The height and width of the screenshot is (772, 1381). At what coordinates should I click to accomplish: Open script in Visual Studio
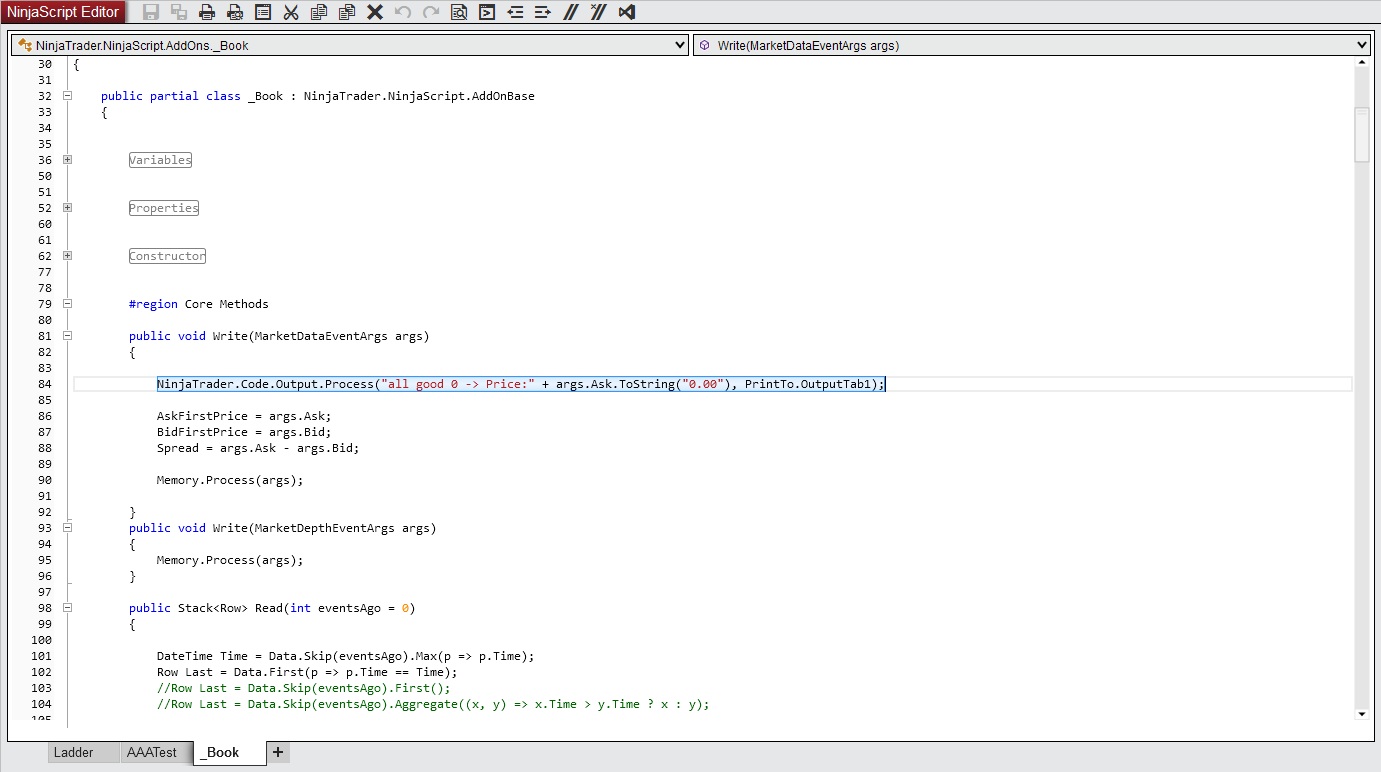tap(627, 12)
